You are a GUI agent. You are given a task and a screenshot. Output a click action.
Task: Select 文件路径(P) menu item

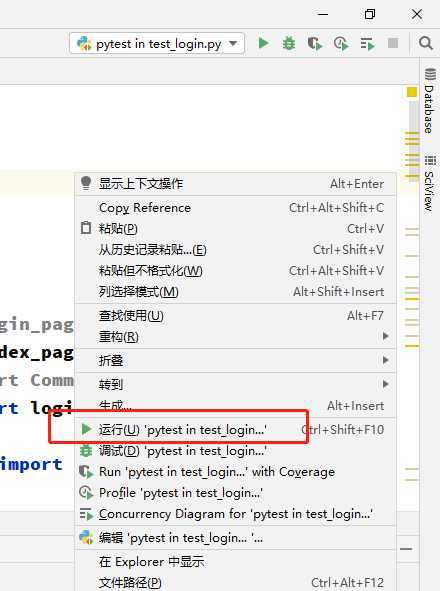click(x=235, y=583)
